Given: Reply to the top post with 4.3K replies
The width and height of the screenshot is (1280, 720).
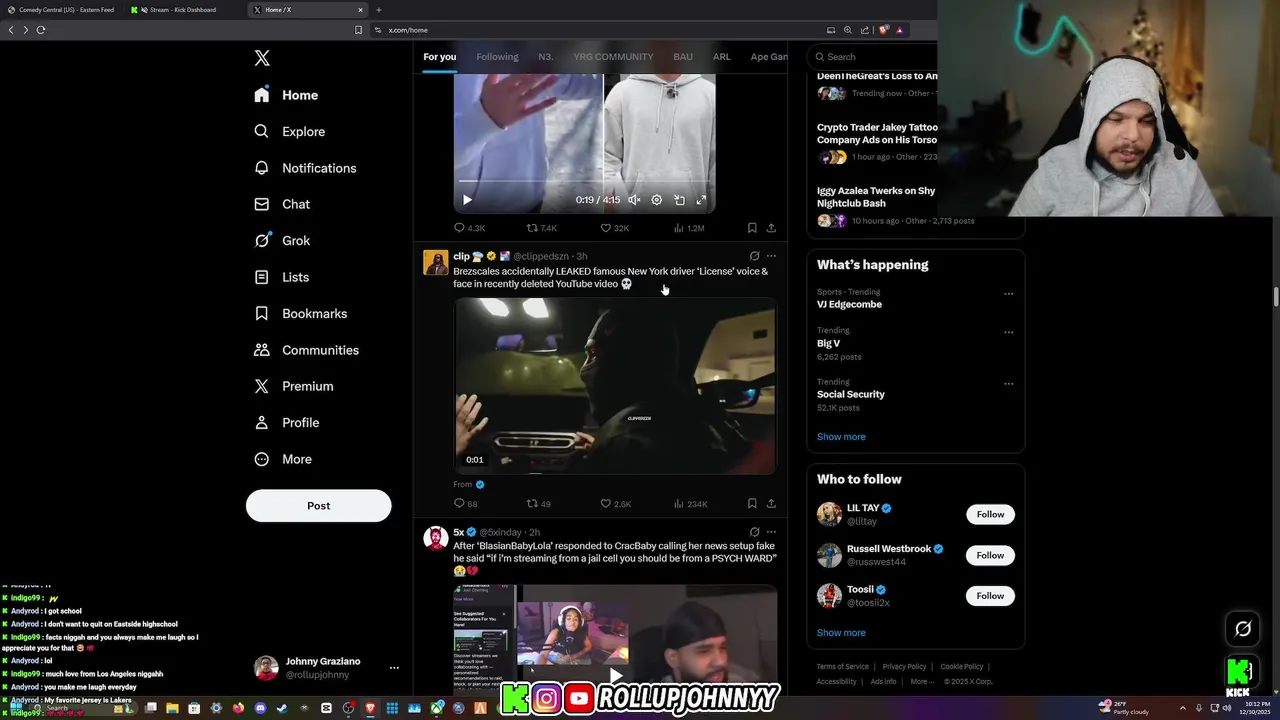Looking at the screenshot, I should [469, 228].
